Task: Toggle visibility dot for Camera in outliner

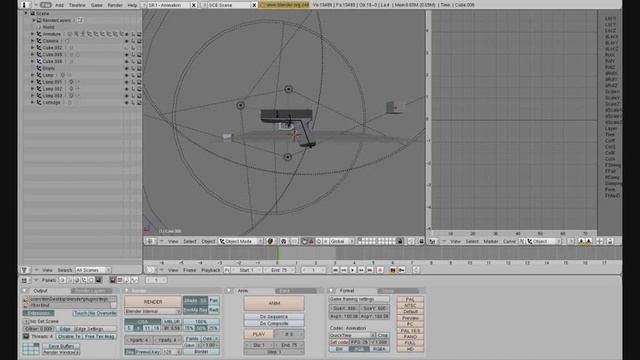Action: (x=127, y=41)
